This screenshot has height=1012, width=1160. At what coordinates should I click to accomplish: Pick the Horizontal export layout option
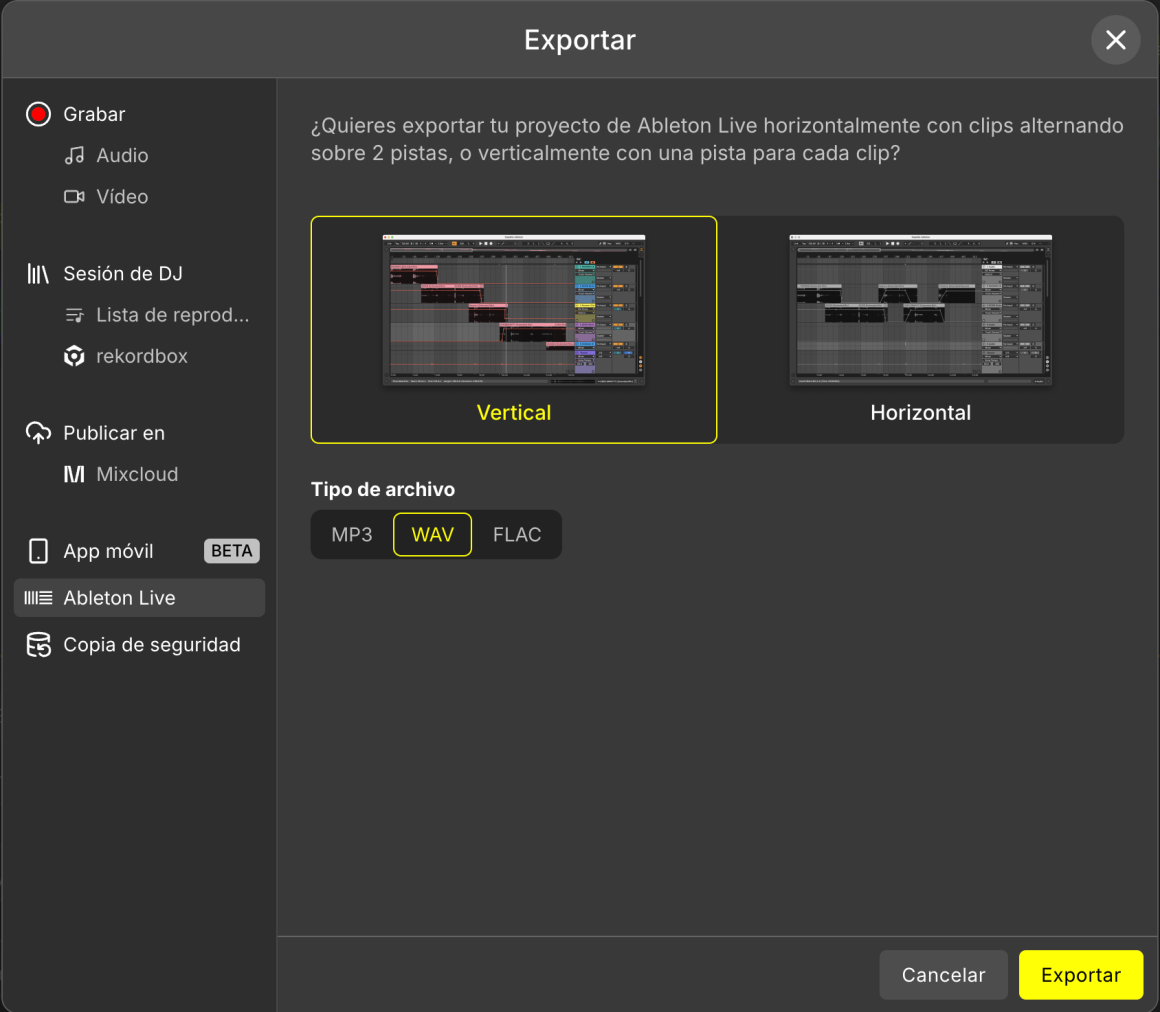tap(920, 329)
